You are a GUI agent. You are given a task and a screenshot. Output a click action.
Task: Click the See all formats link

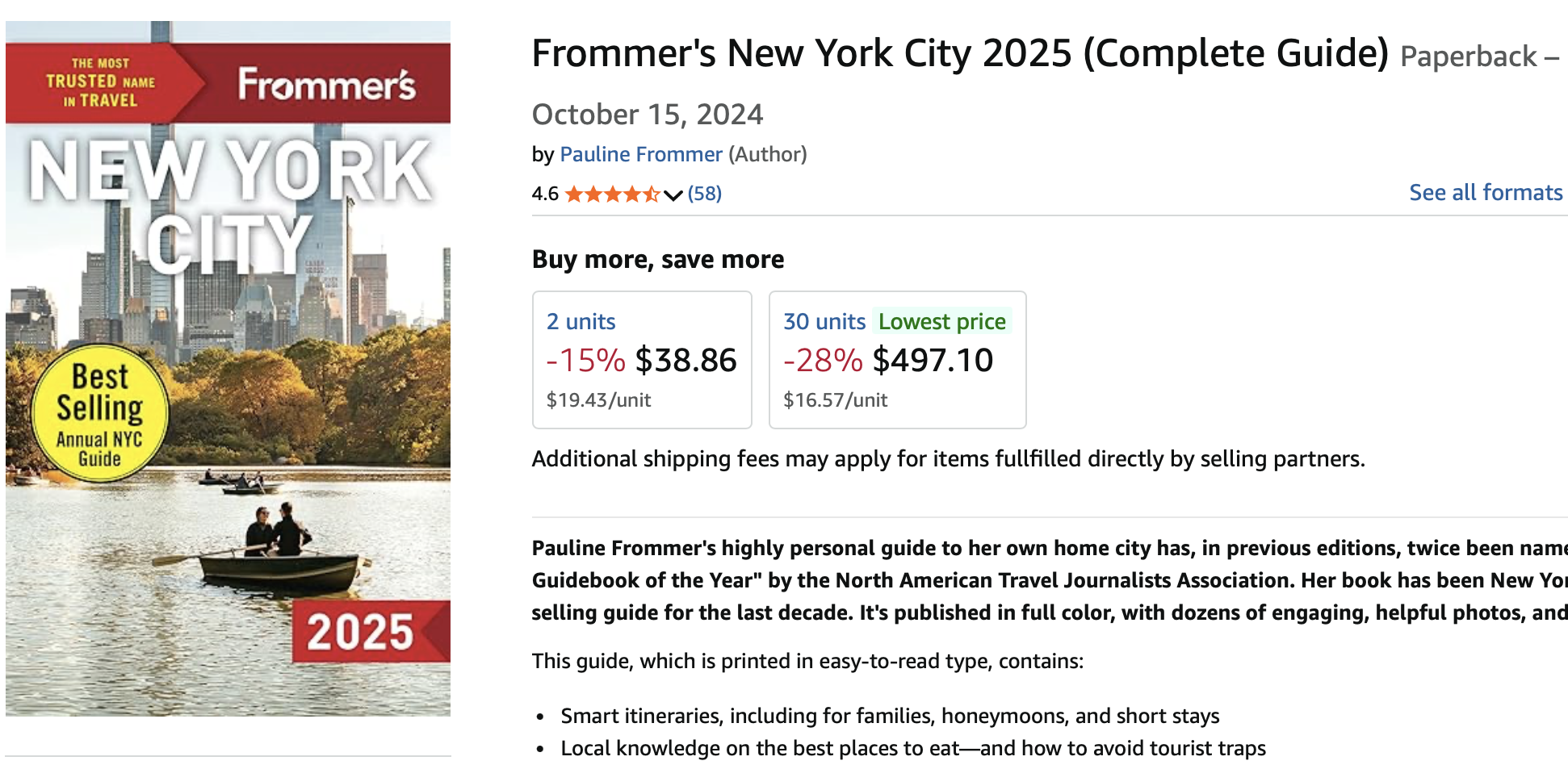pos(1486,193)
